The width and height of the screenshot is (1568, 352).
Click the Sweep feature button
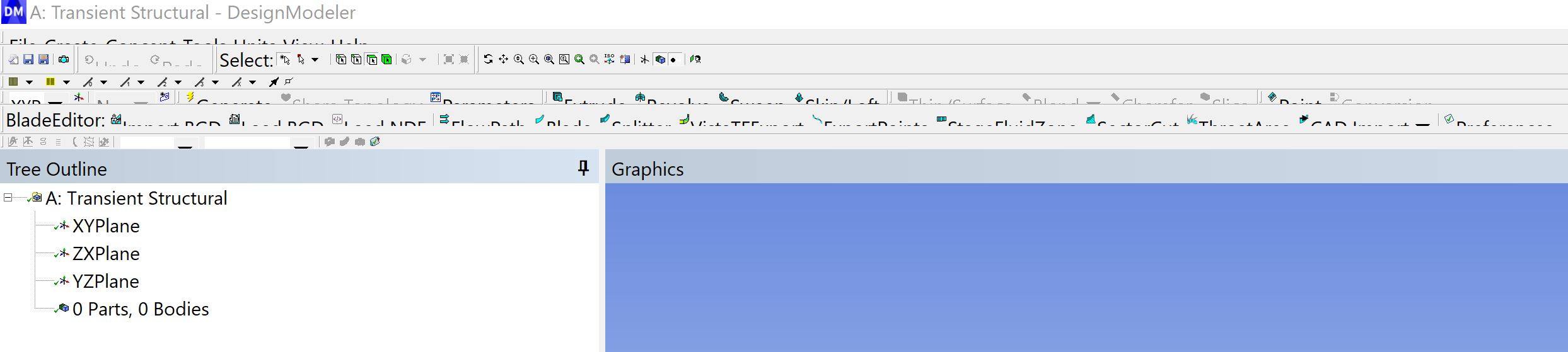coord(752,98)
